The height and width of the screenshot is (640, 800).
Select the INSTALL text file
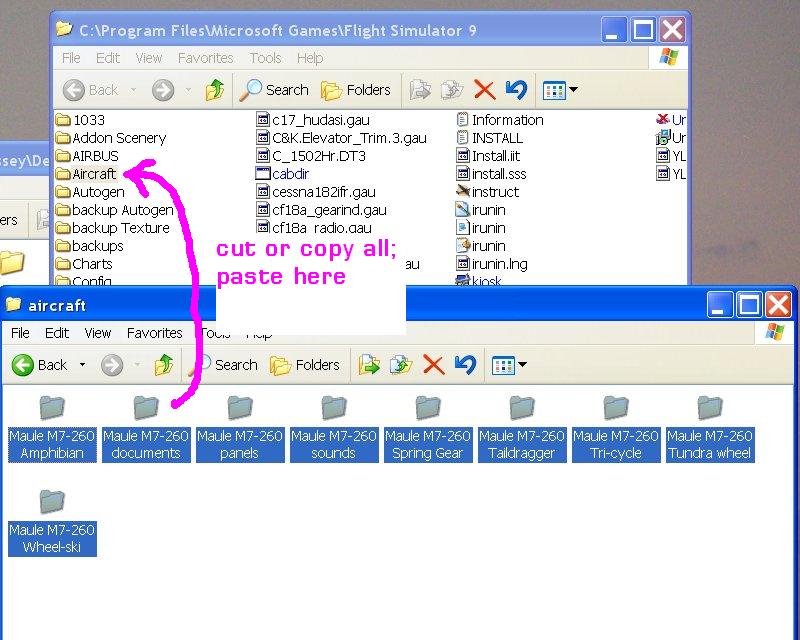pyautogui.click(x=489, y=138)
